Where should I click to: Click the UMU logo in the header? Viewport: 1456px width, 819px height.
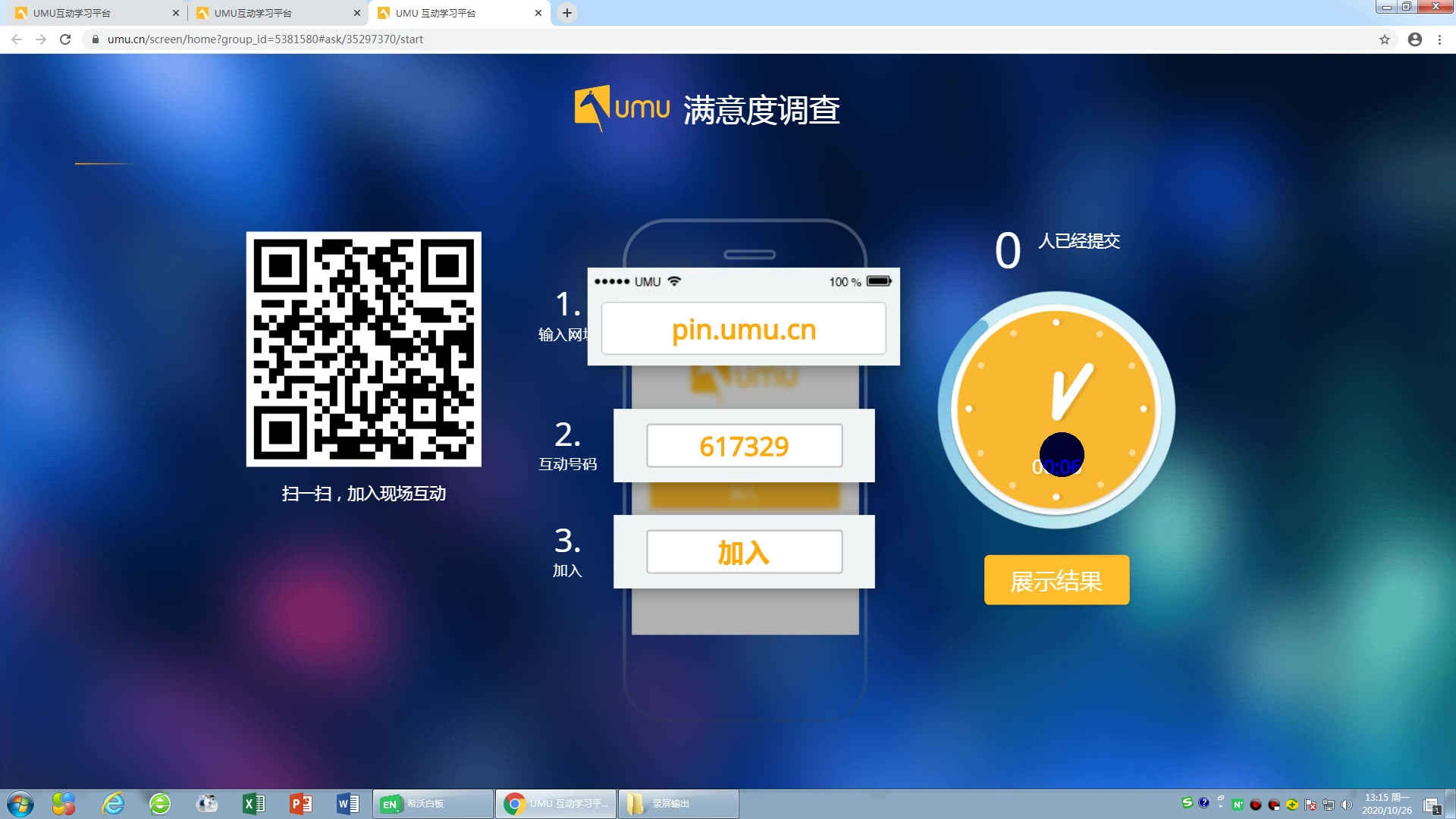pos(622,108)
